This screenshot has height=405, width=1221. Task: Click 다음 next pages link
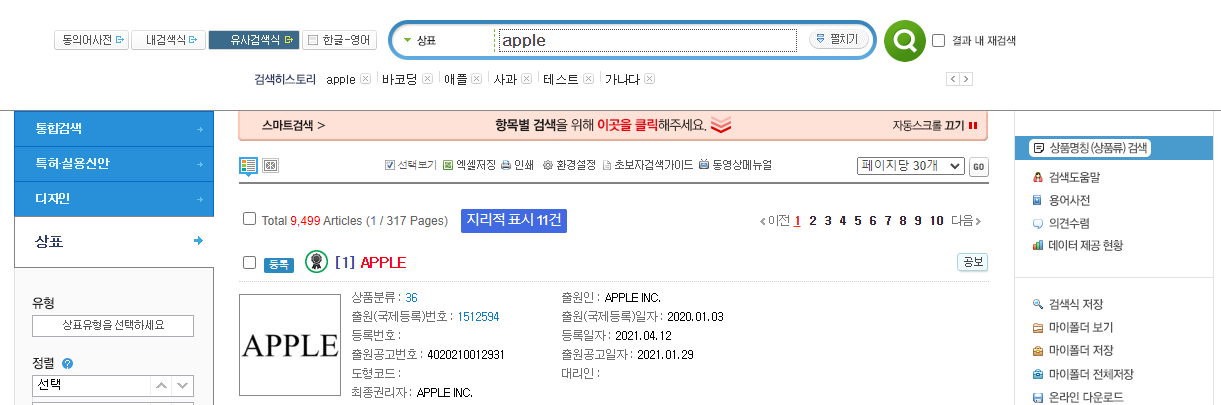965,220
